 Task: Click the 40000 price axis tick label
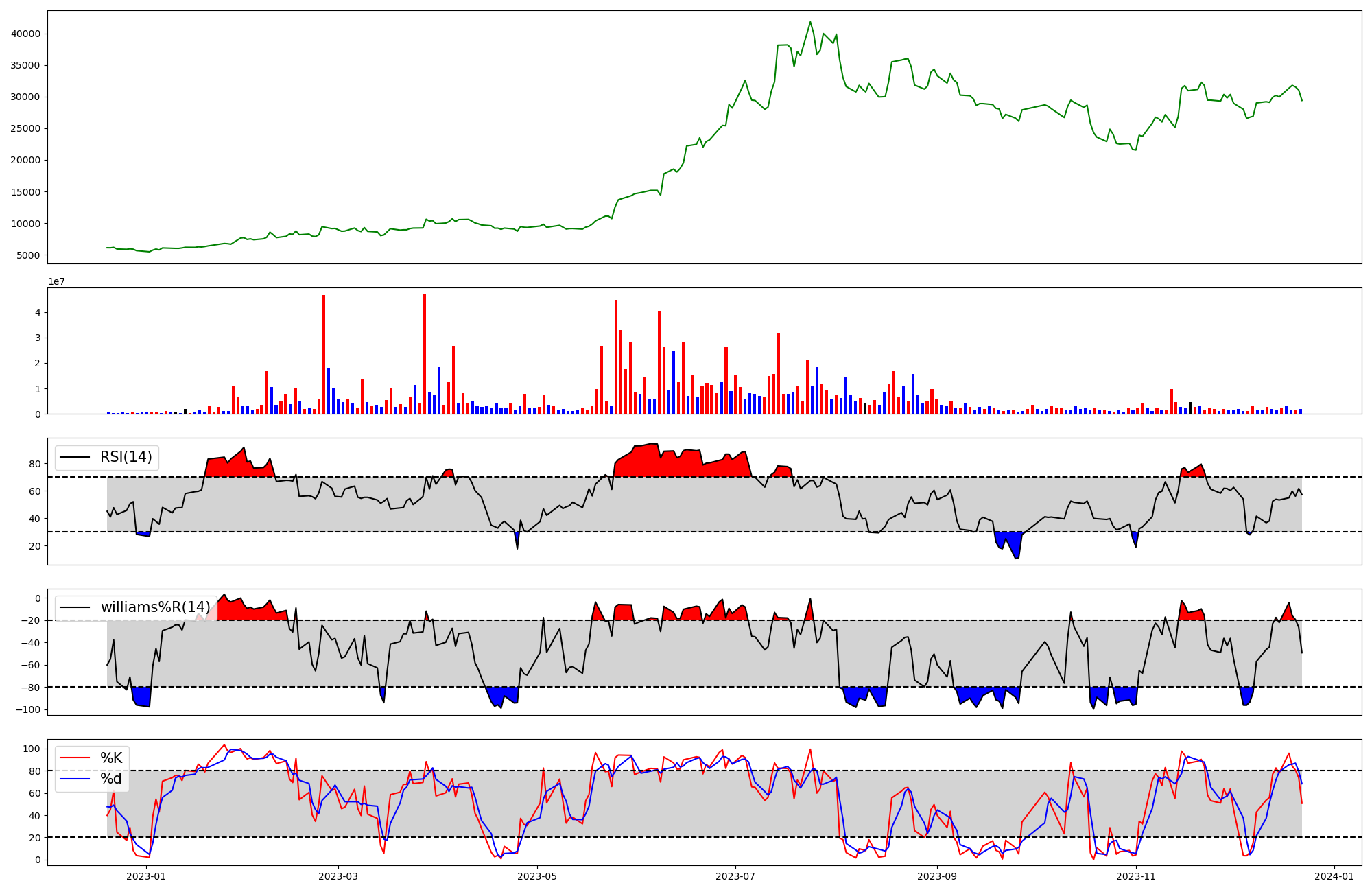click(x=27, y=34)
